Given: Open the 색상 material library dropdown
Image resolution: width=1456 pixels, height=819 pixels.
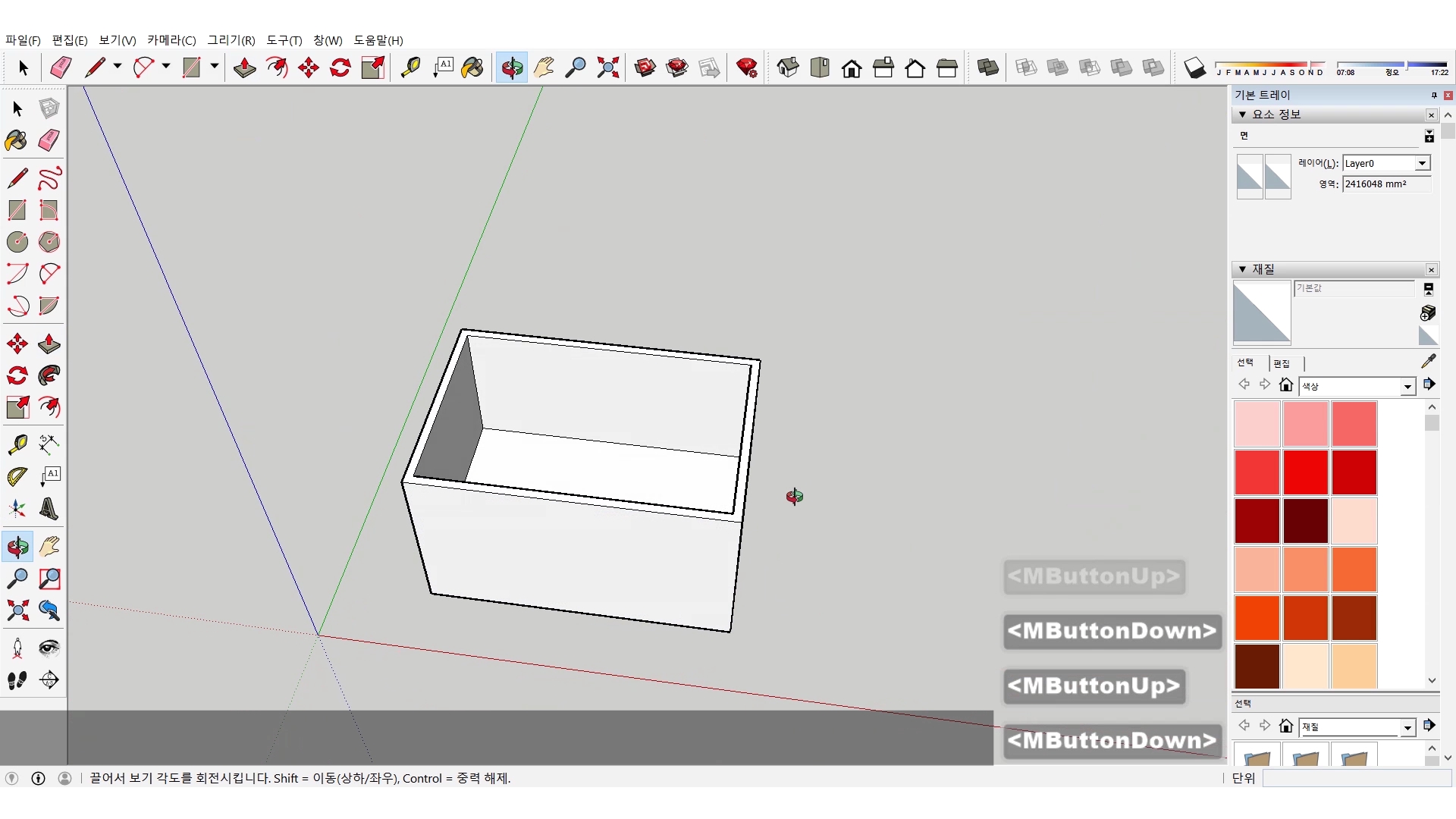Looking at the screenshot, I should 1407,387.
